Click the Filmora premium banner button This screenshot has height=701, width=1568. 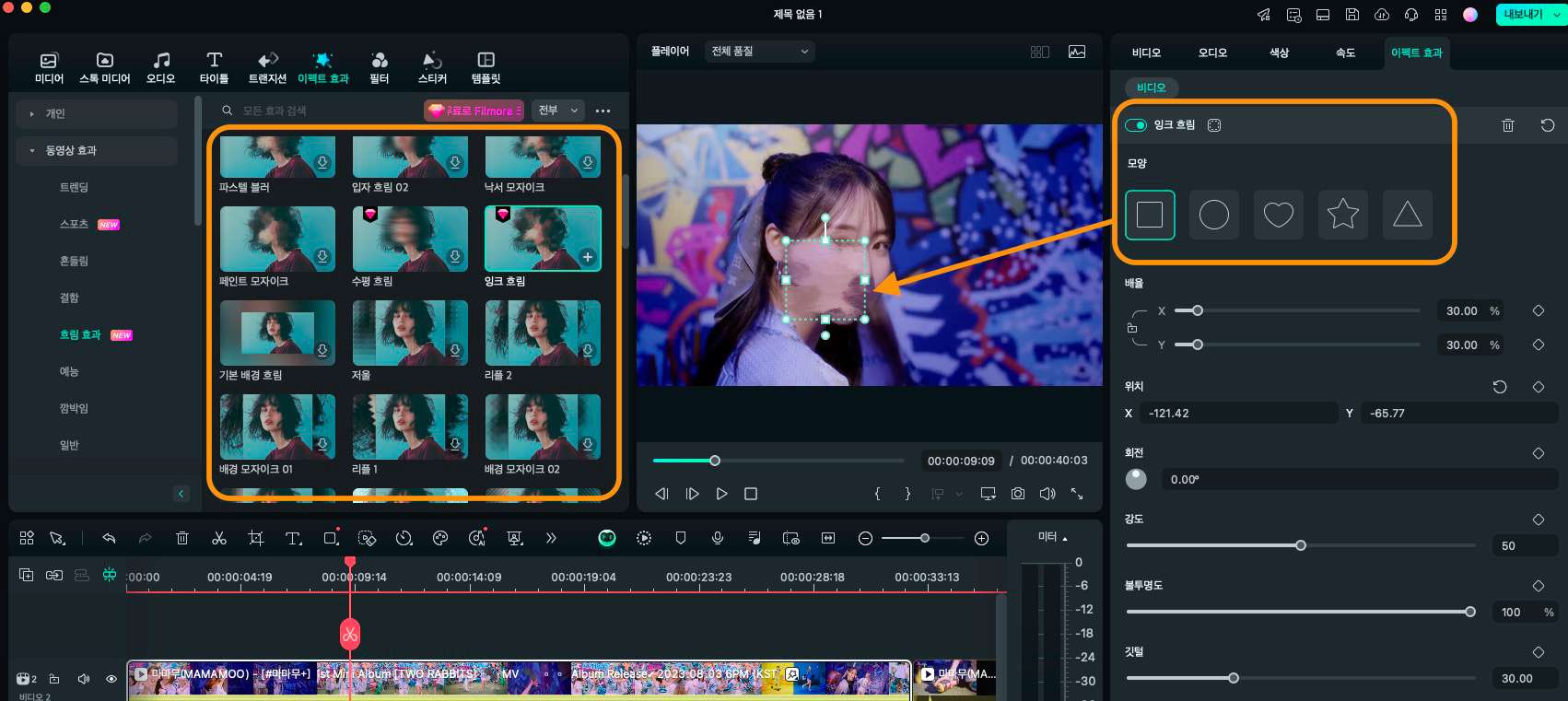474,111
